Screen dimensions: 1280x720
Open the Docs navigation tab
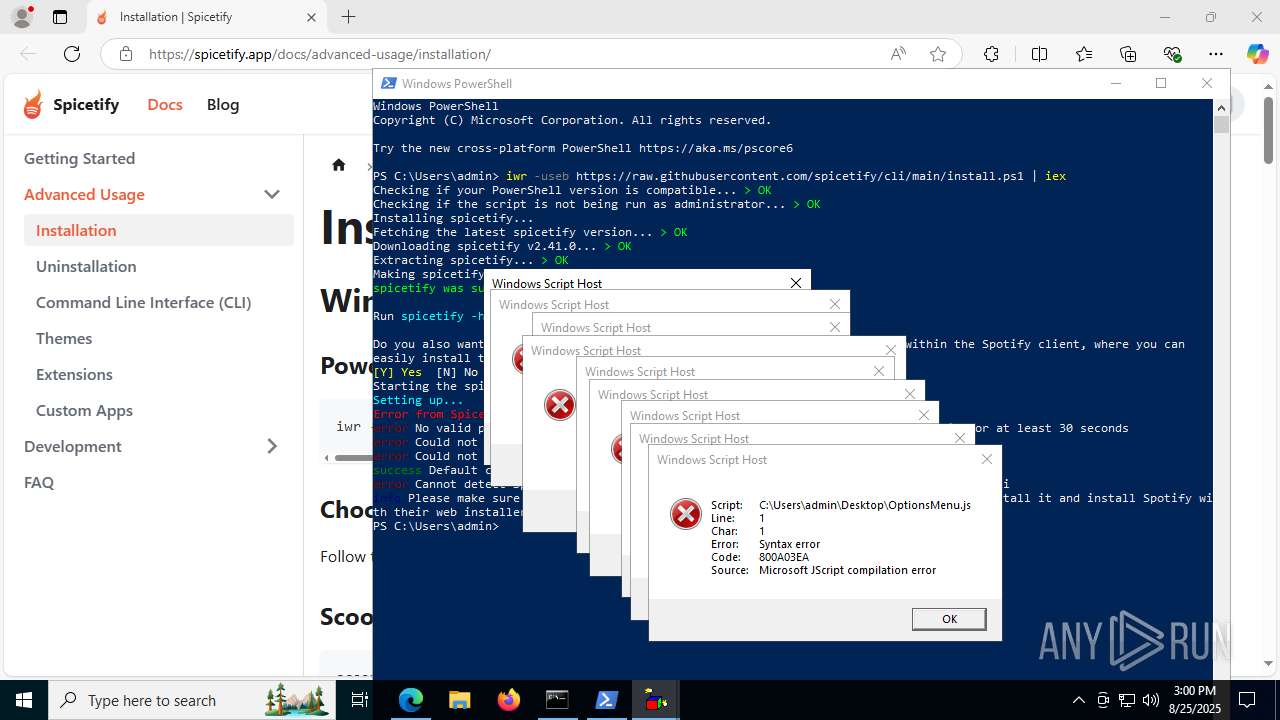[165, 104]
